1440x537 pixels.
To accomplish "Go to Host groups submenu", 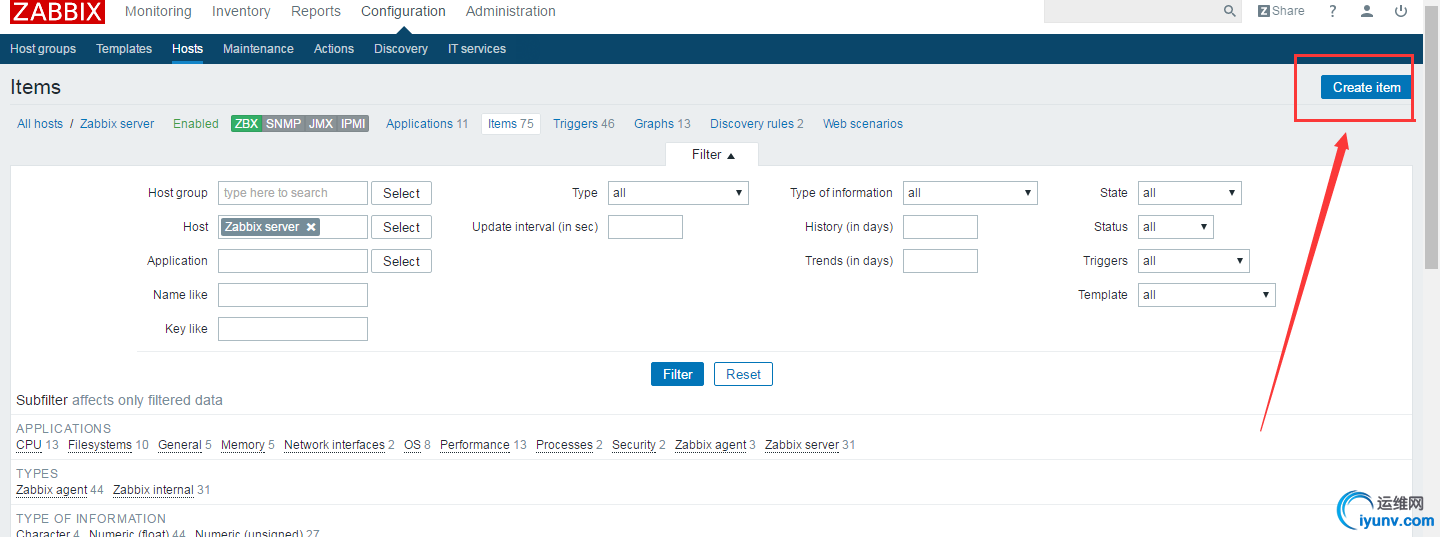I will pos(43,49).
